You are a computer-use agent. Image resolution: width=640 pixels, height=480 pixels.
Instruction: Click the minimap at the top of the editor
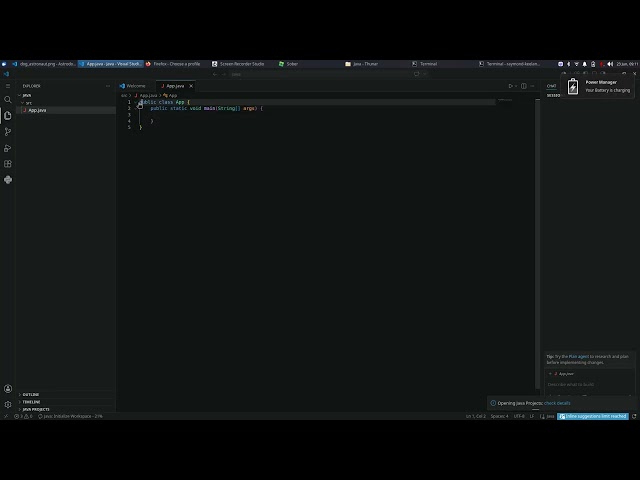pyautogui.click(x=505, y=100)
